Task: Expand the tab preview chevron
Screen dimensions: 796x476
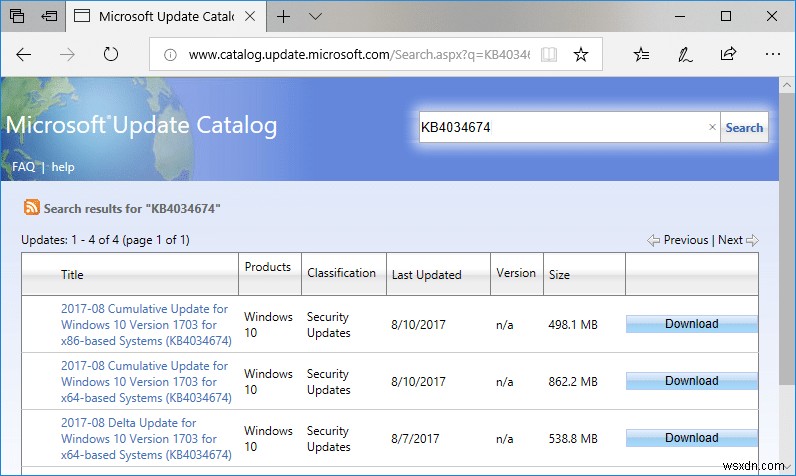Action: [x=316, y=16]
